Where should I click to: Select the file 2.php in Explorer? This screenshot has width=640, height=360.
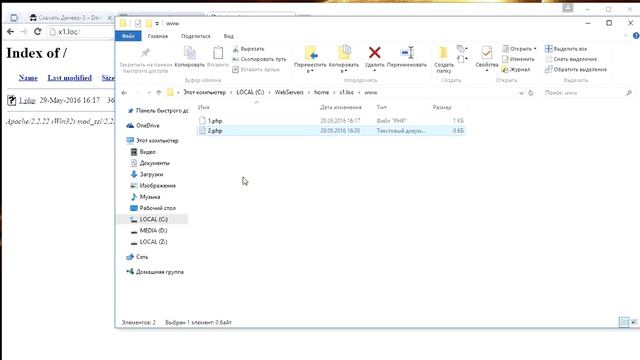[215, 131]
